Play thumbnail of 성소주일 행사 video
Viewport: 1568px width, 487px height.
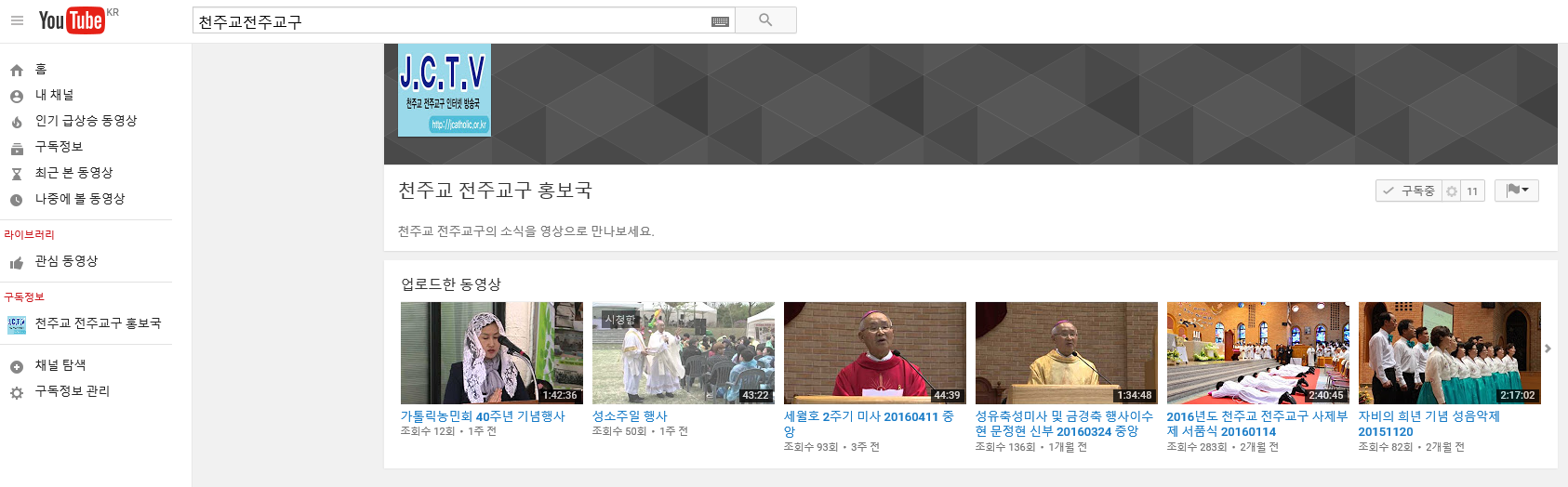[684, 353]
